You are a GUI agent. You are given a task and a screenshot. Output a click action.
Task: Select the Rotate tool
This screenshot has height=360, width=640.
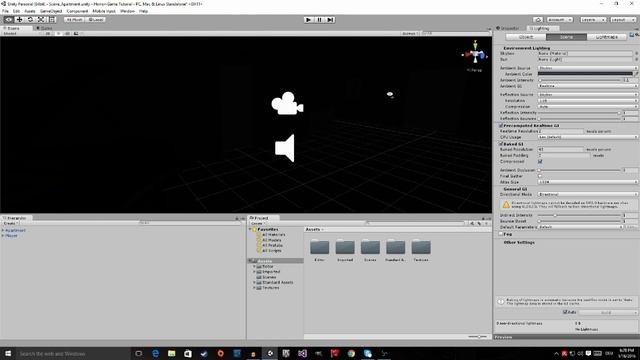30,20
